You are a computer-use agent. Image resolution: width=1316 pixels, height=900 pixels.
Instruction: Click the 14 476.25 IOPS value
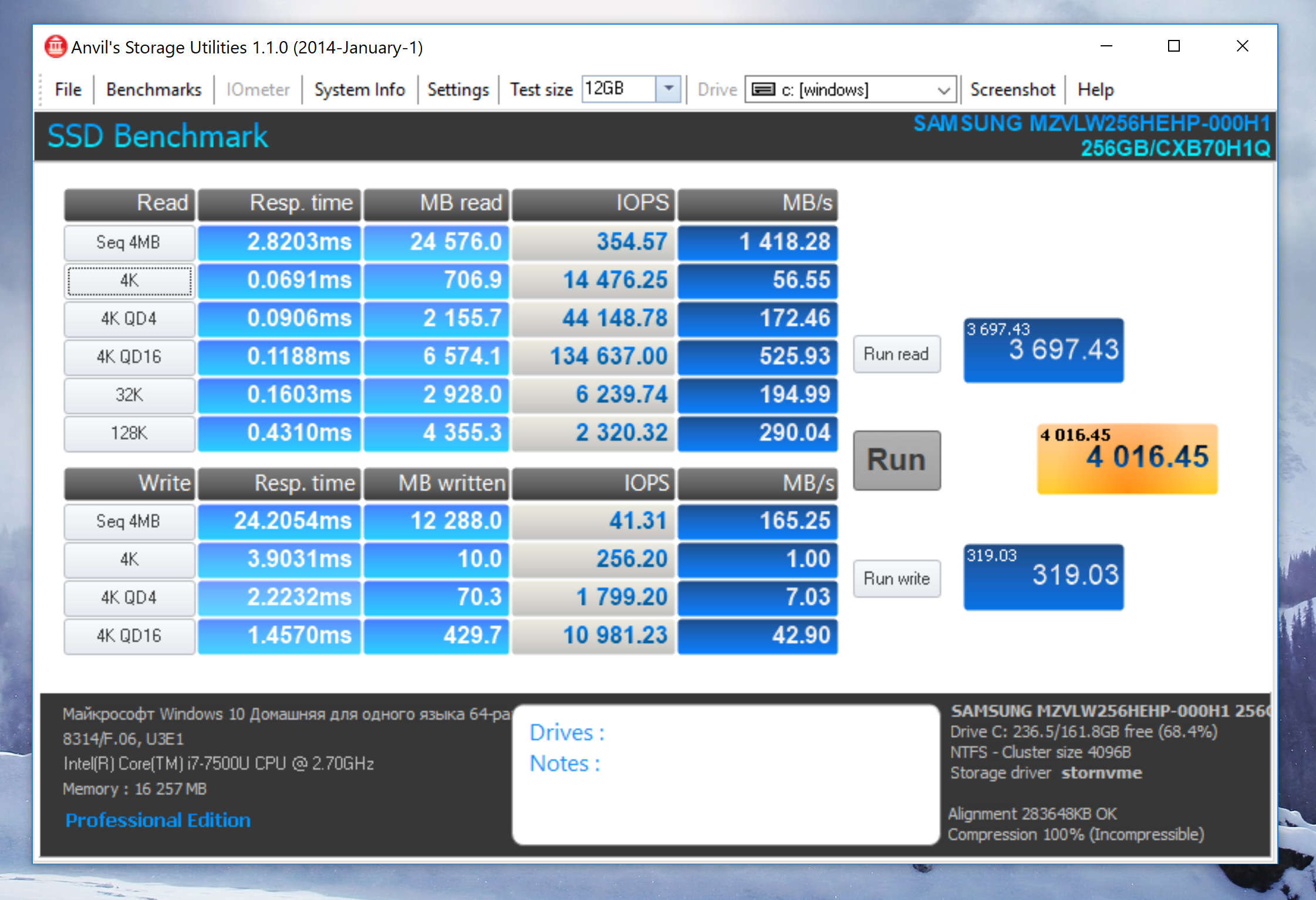tap(593, 281)
